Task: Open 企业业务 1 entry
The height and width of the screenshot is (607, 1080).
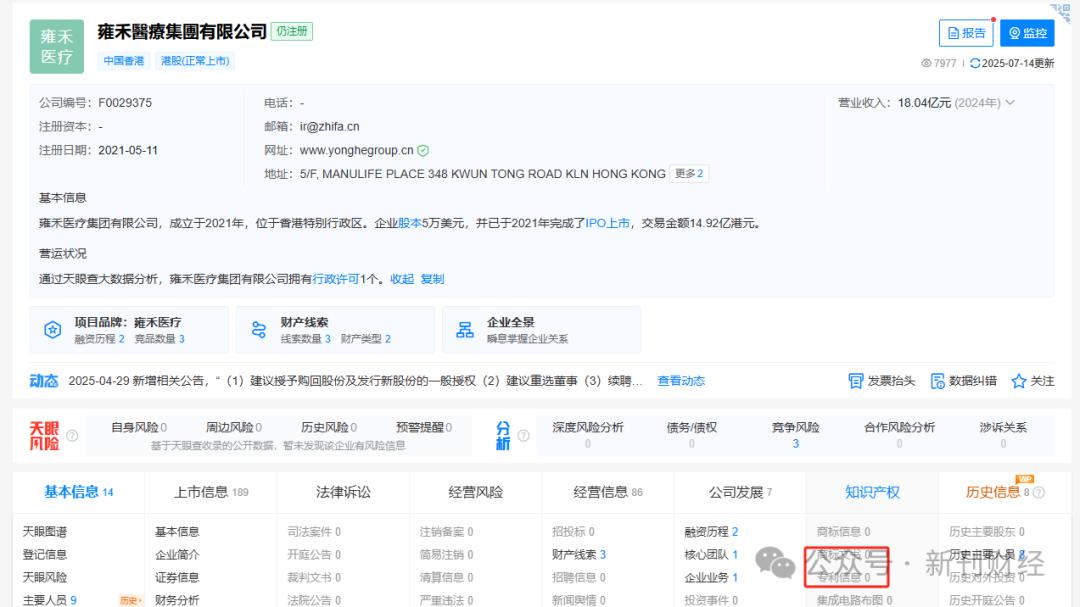Action: 711,577
